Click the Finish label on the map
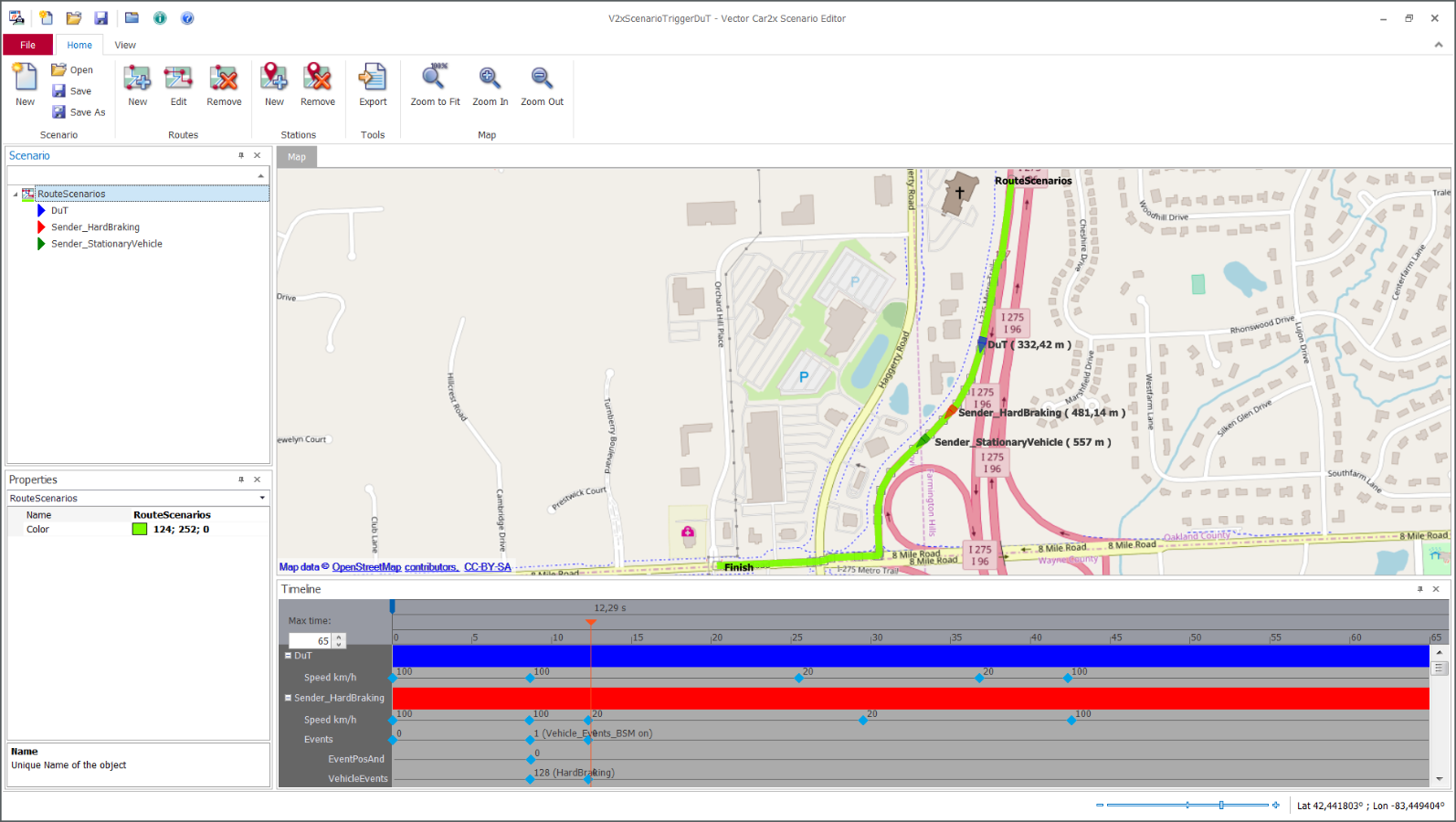The width and height of the screenshot is (1456, 822). coord(739,567)
